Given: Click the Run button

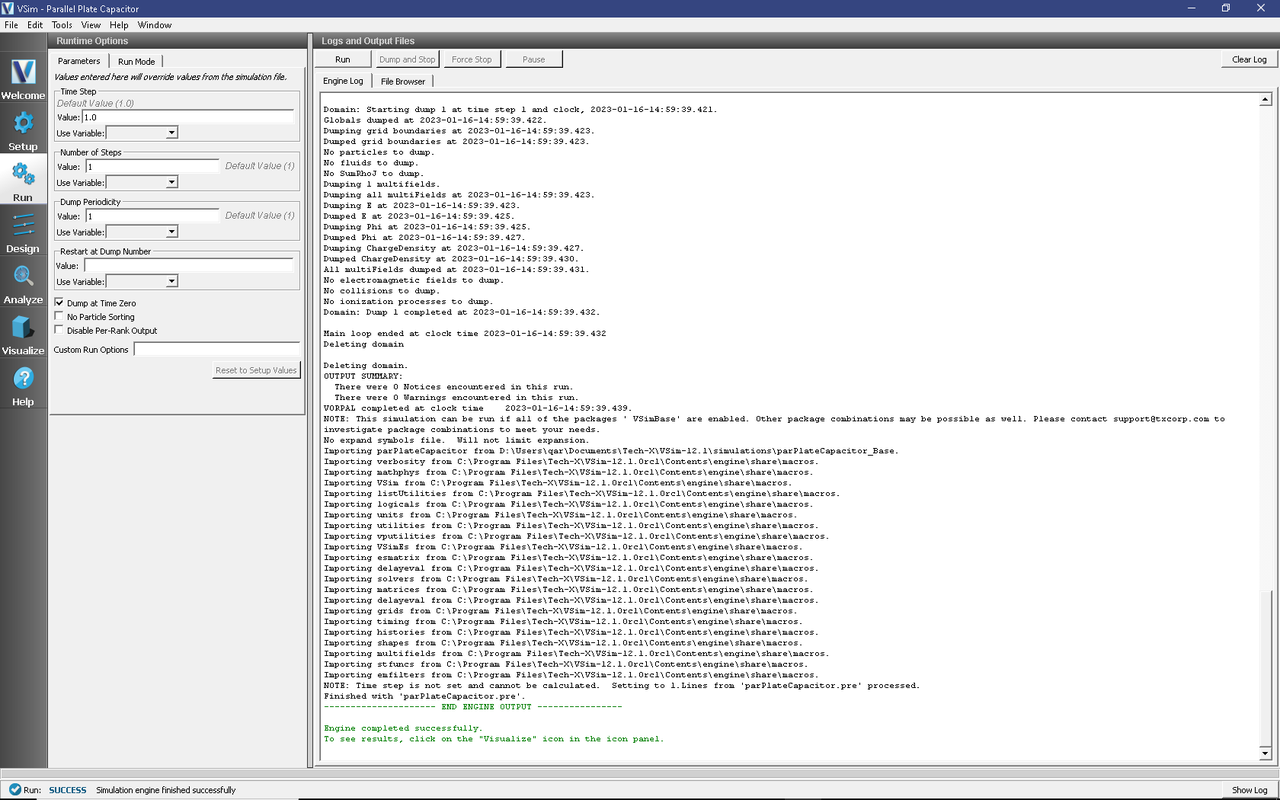Looking at the screenshot, I should tap(343, 59).
